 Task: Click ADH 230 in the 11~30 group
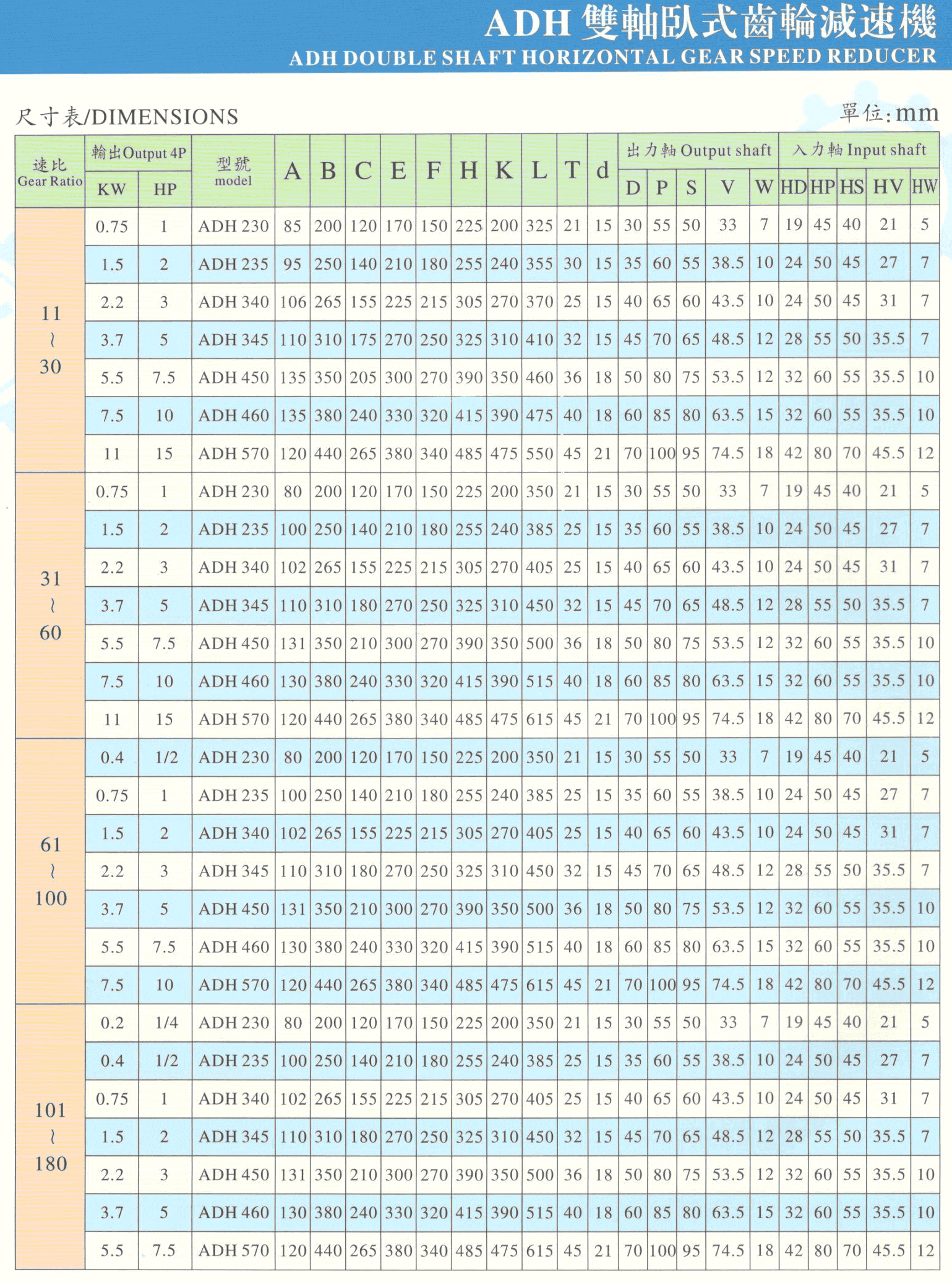[x=233, y=226]
